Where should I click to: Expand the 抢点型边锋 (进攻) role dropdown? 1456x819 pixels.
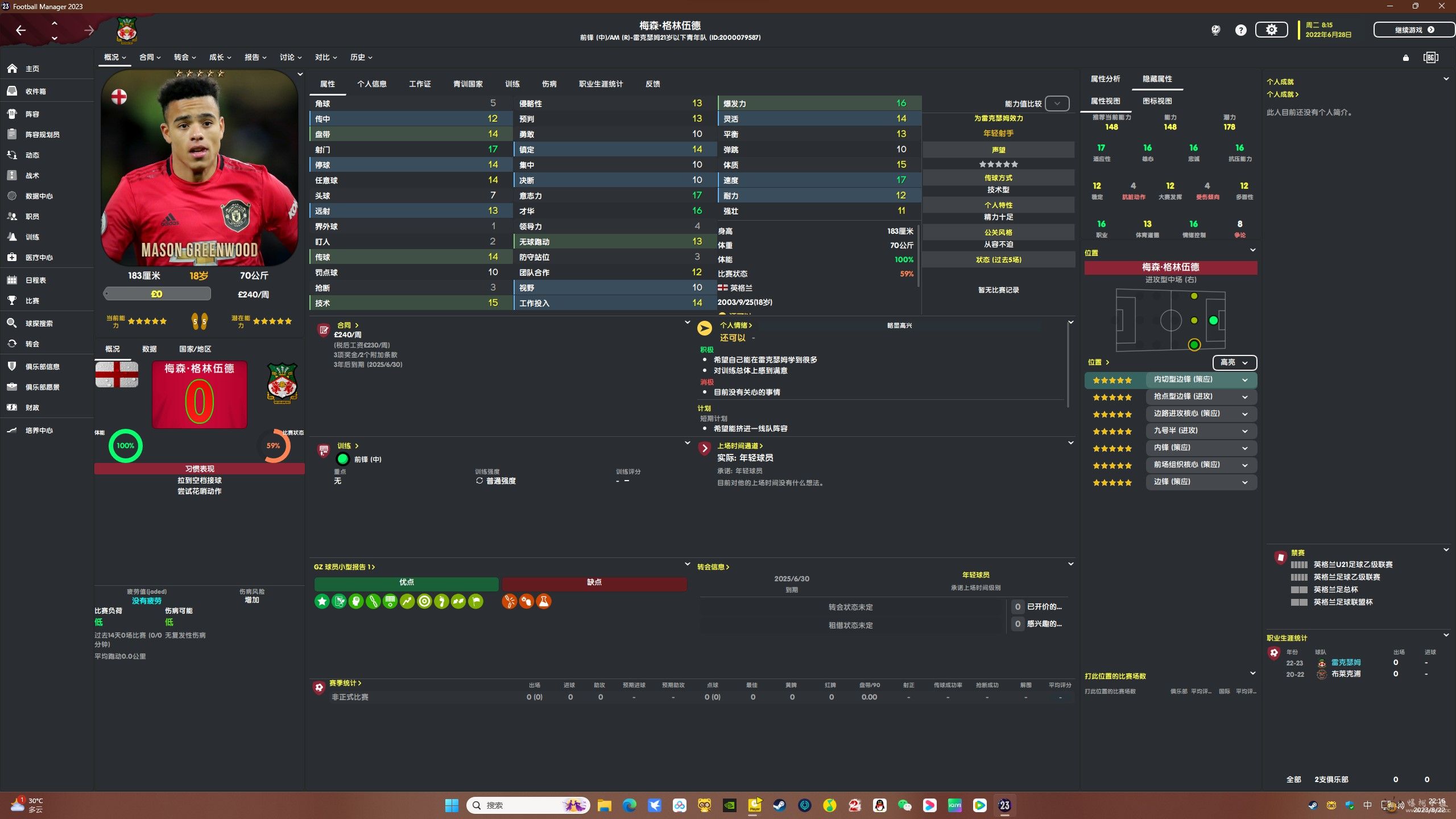pos(1201,396)
